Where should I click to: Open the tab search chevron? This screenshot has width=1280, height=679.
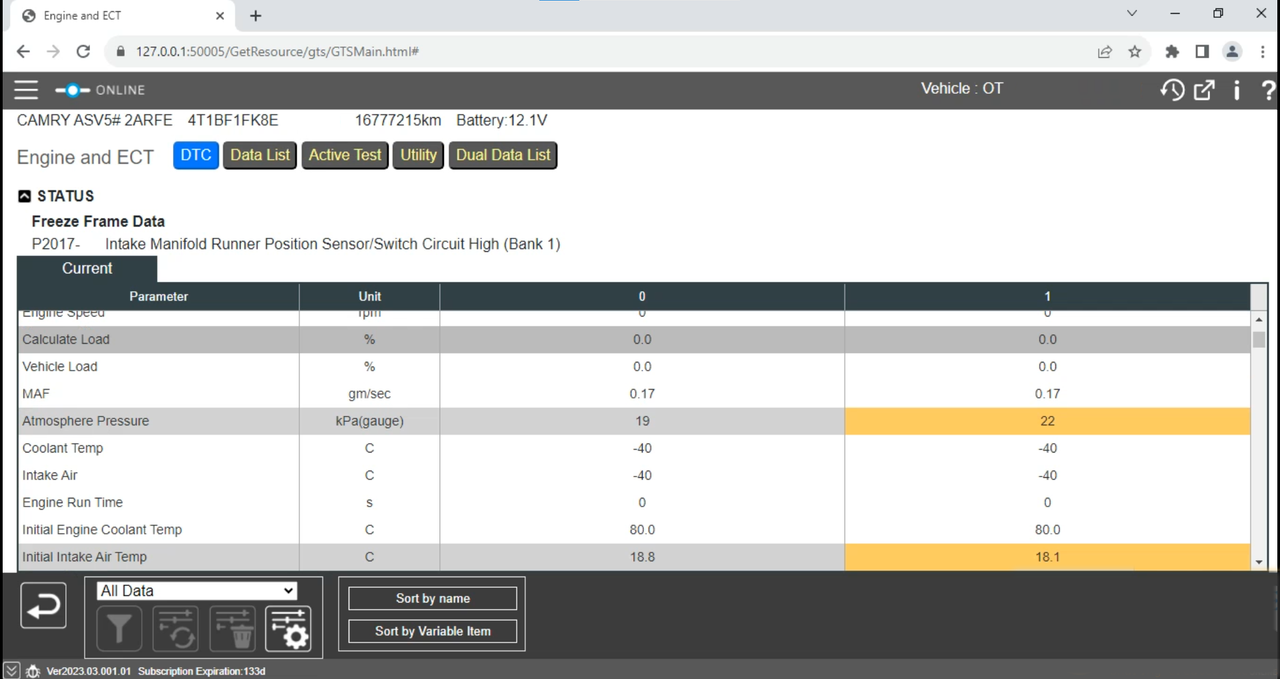pos(1132,14)
